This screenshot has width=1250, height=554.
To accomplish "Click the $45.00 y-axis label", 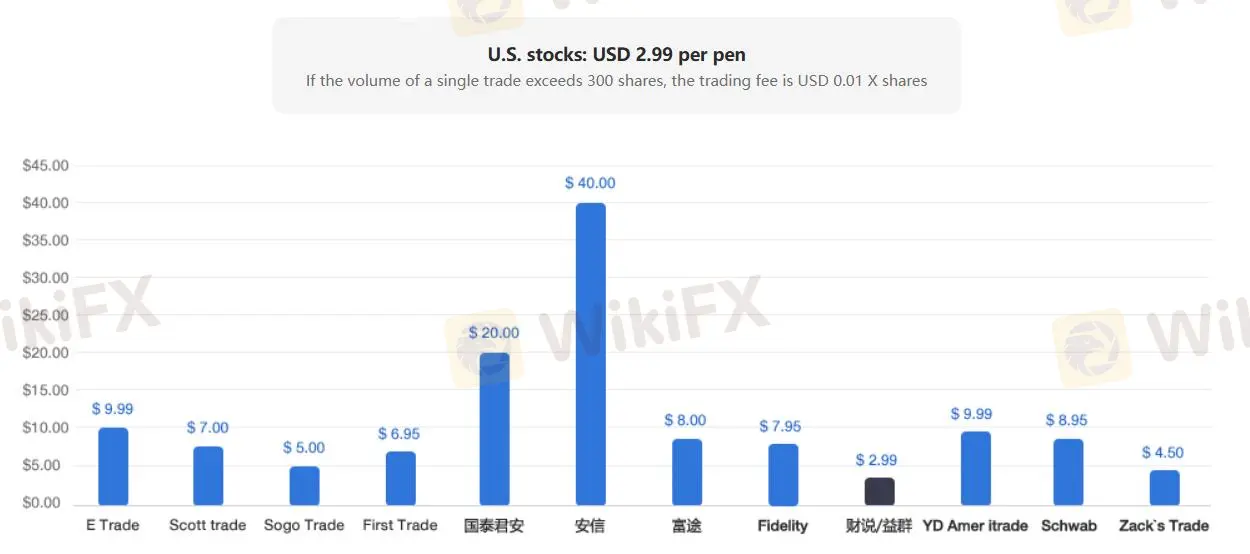I will tap(45, 165).
